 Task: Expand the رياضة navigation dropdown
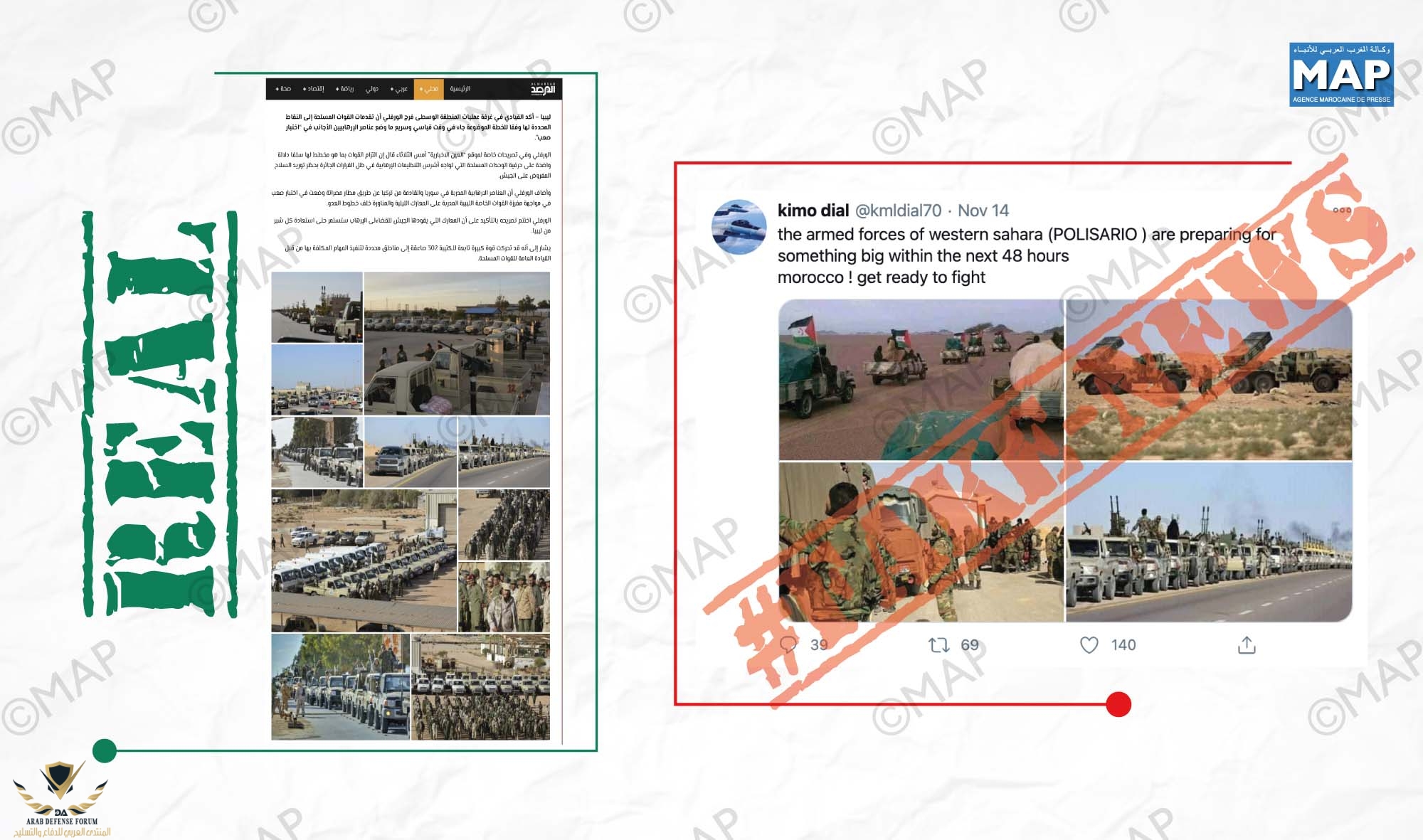[x=345, y=89]
